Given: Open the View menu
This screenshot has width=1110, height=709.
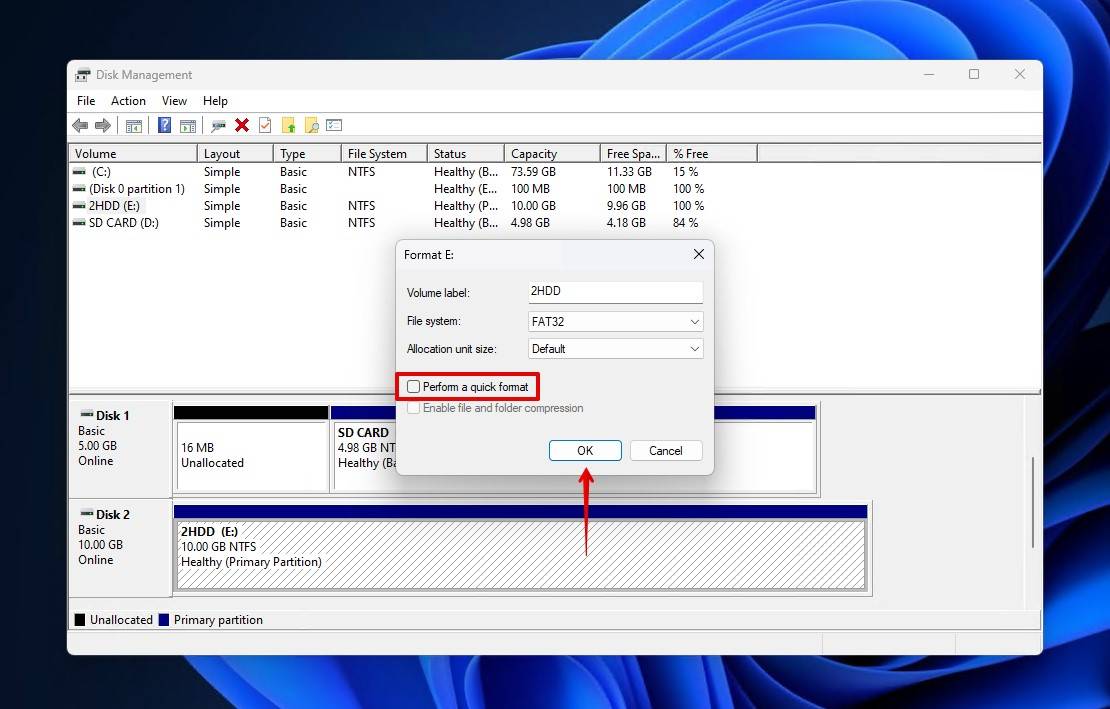Looking at the screenshot, I should click(x=174, y=101).
